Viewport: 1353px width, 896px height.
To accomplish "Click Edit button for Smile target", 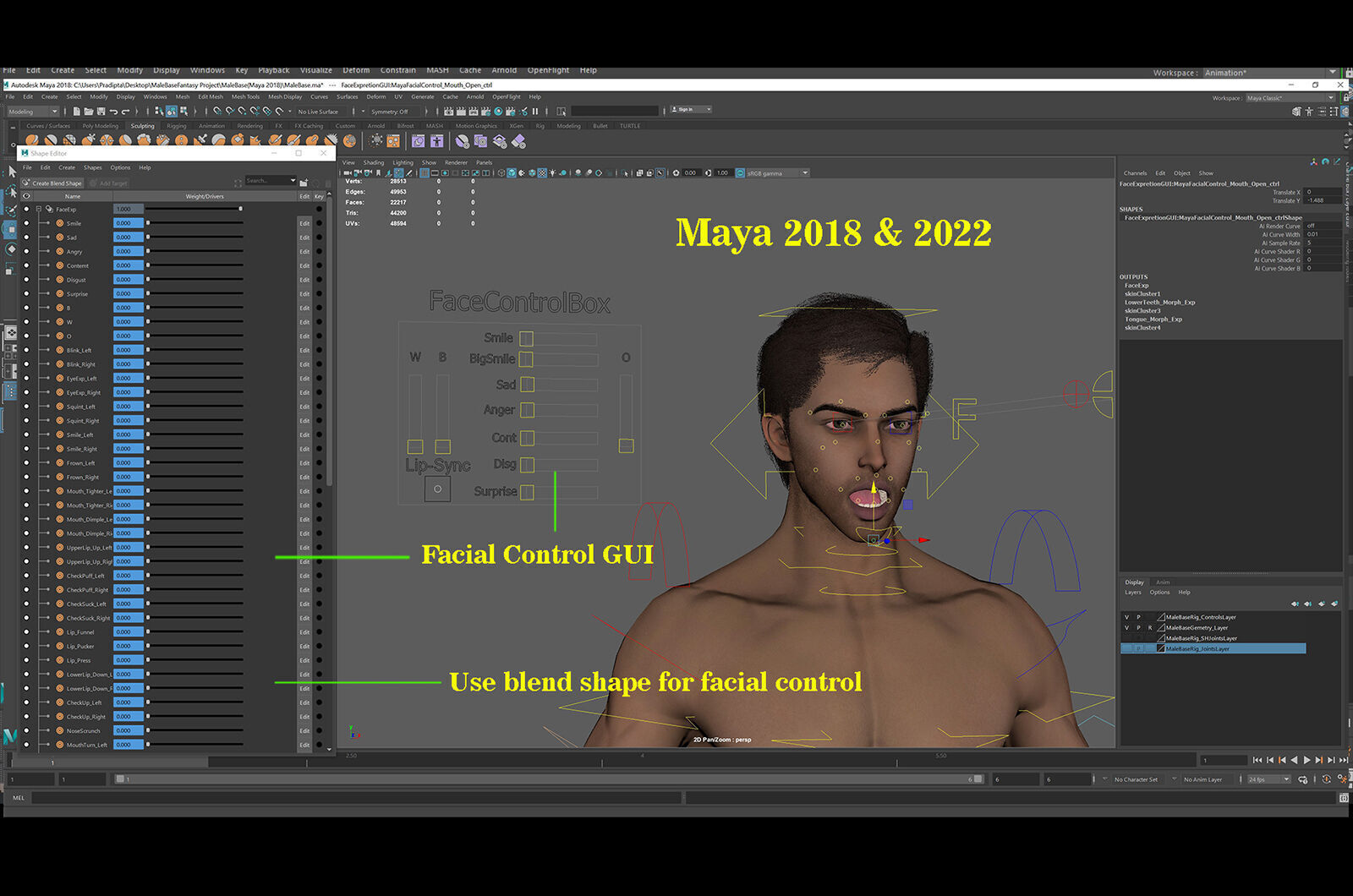I will coord(304,223).
